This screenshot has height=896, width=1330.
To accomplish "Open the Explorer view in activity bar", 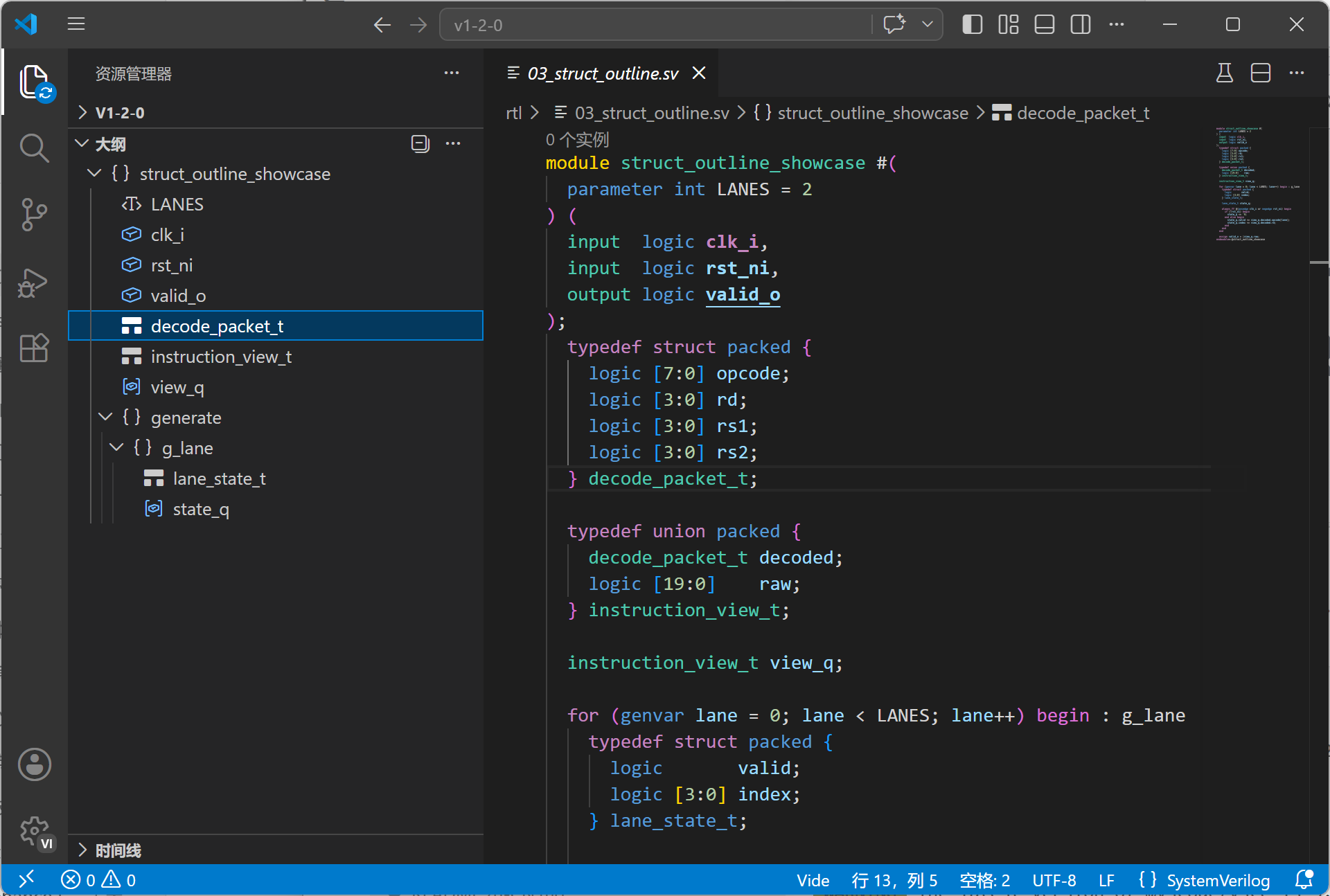I will 35,82.
